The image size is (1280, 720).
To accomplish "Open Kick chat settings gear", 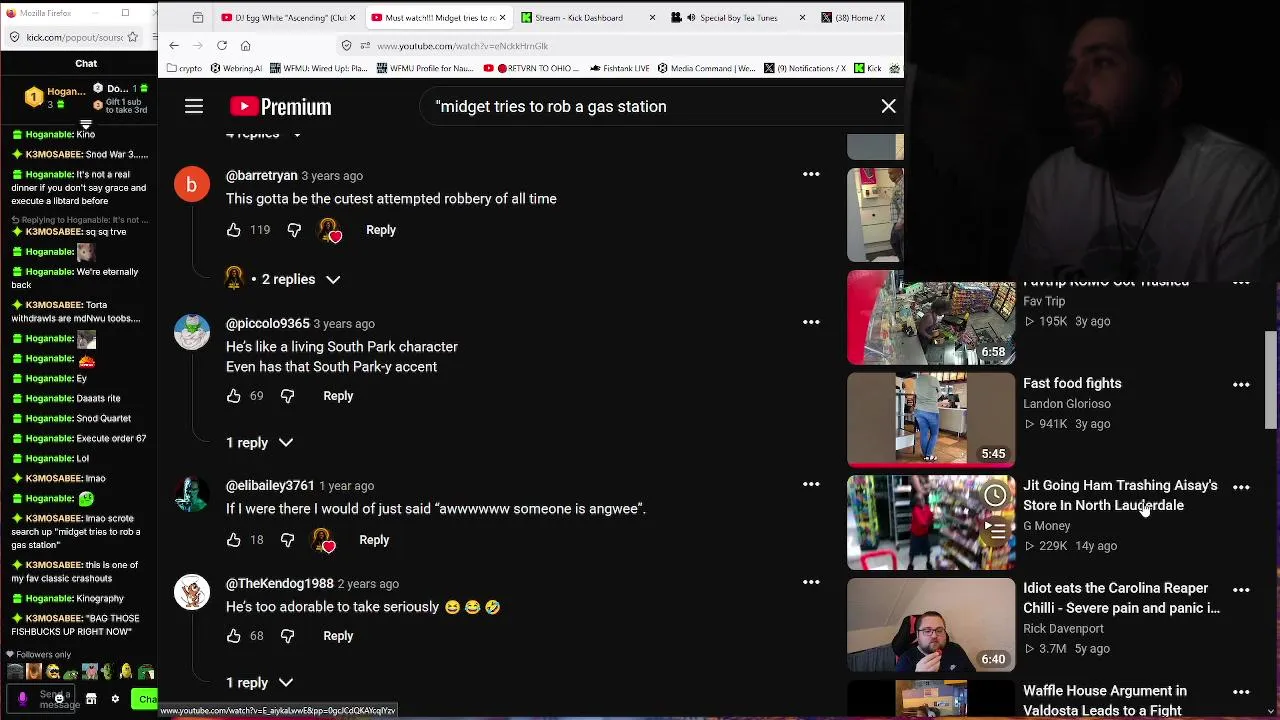I will pos(115,699).
